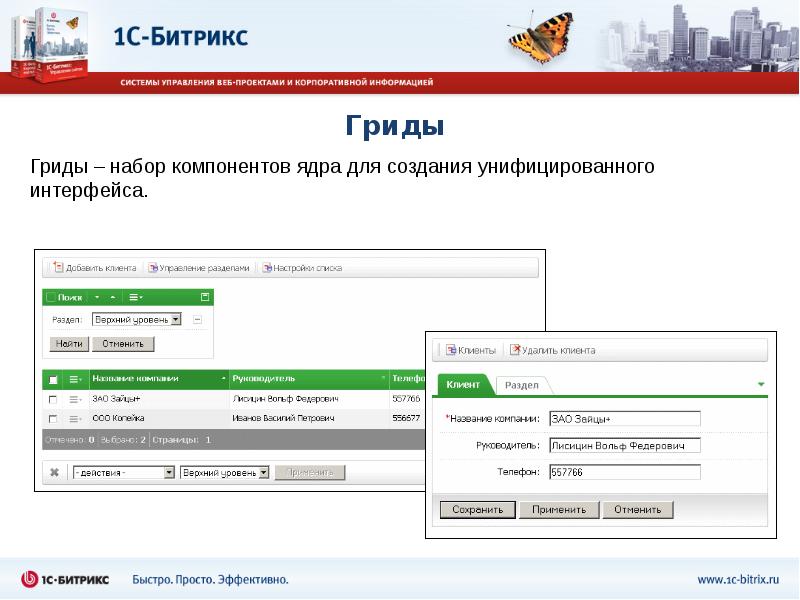800x600 pixels.
Task: Toggle the select-all checkbox in grid header
Action: click(x=53, y=380)
